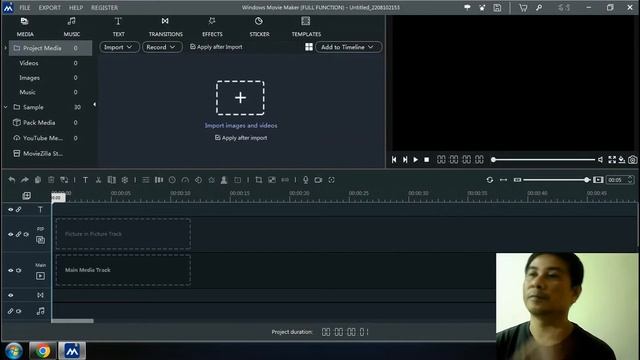Add text with the T toolbar icon
The height and width of the screenshot is (360, 640).
pos(85,180)
